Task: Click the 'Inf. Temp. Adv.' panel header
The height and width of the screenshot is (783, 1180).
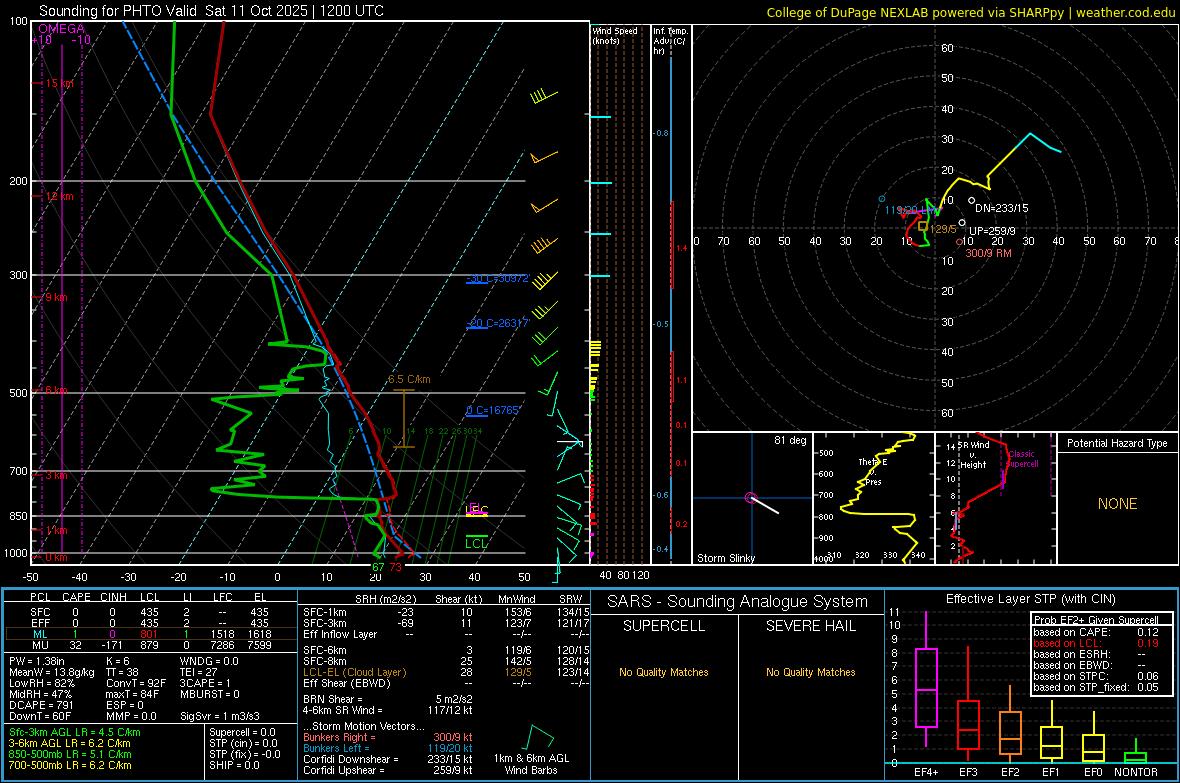Action: click(670, 41)
